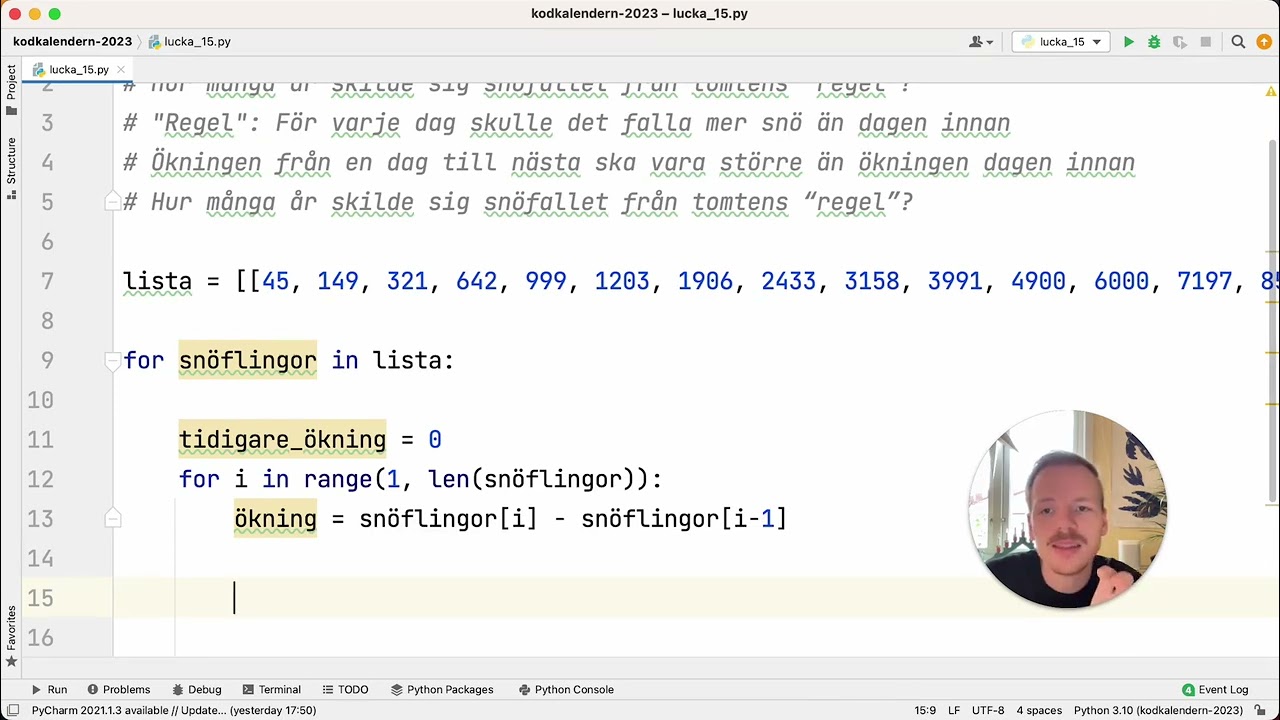Click the ökning variable on line 13
This screenshot has height=720, width=1280.
[x=275, y=519]
